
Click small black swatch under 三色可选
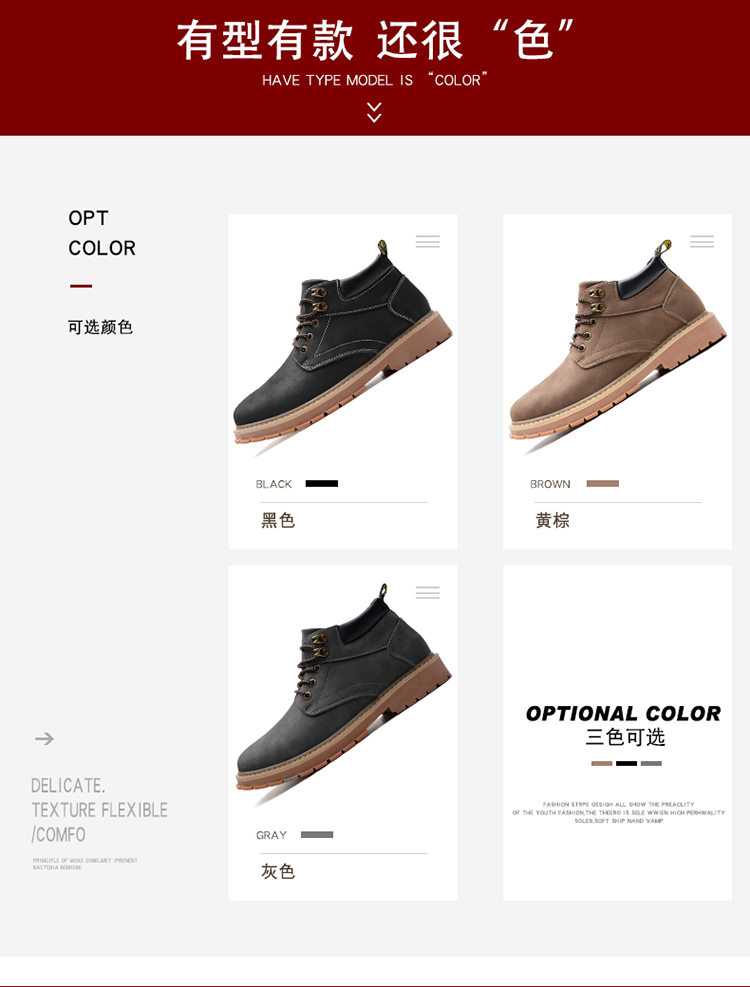(626, 764)
